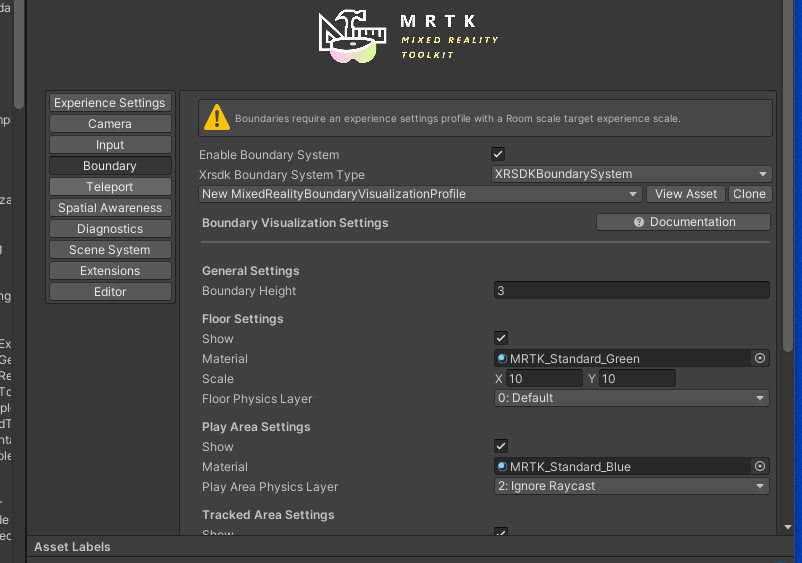The image size is (802, 563).
Task: Open the Editor section
Action: coord(110,291)
